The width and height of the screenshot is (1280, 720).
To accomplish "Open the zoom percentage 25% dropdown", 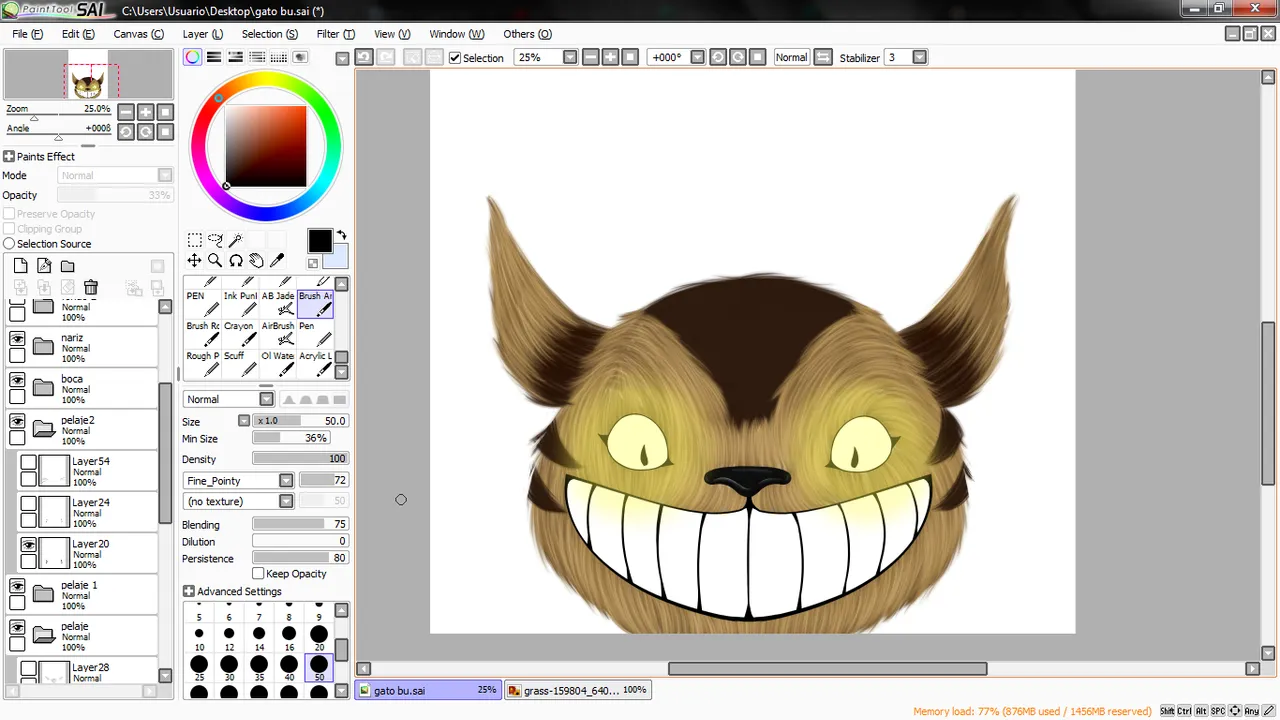I will click(570, 57).
